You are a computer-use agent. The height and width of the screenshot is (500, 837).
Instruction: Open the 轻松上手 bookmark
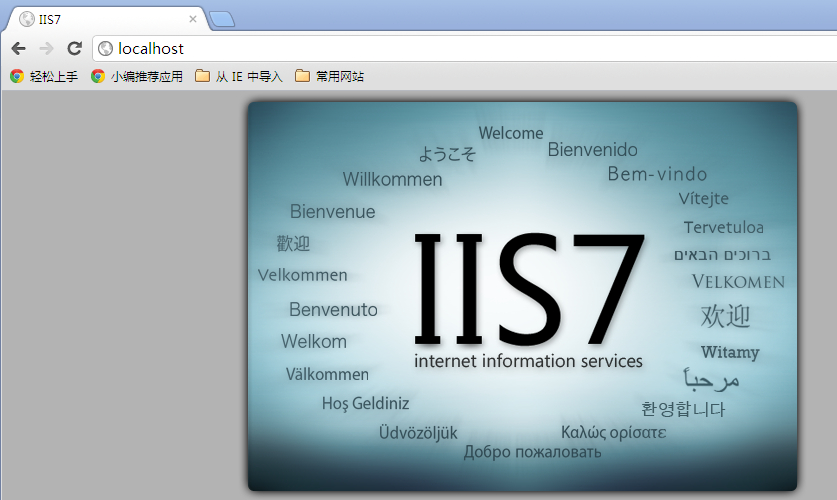click(x=44, y=76)
